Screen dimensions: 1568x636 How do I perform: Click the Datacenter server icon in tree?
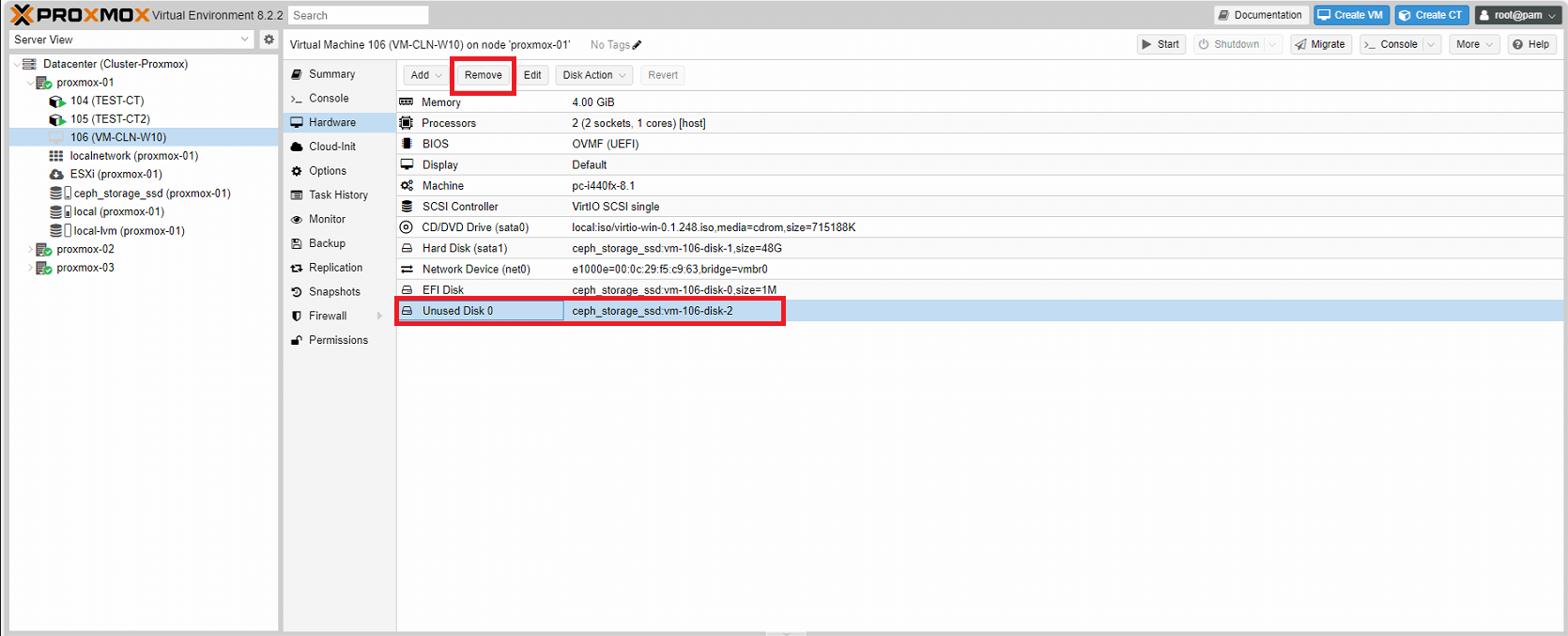(29, 64)
